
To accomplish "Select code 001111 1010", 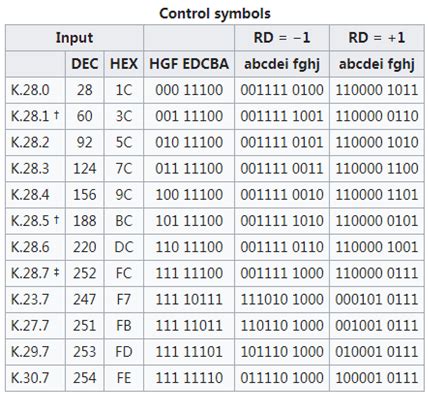I will 282,221.
